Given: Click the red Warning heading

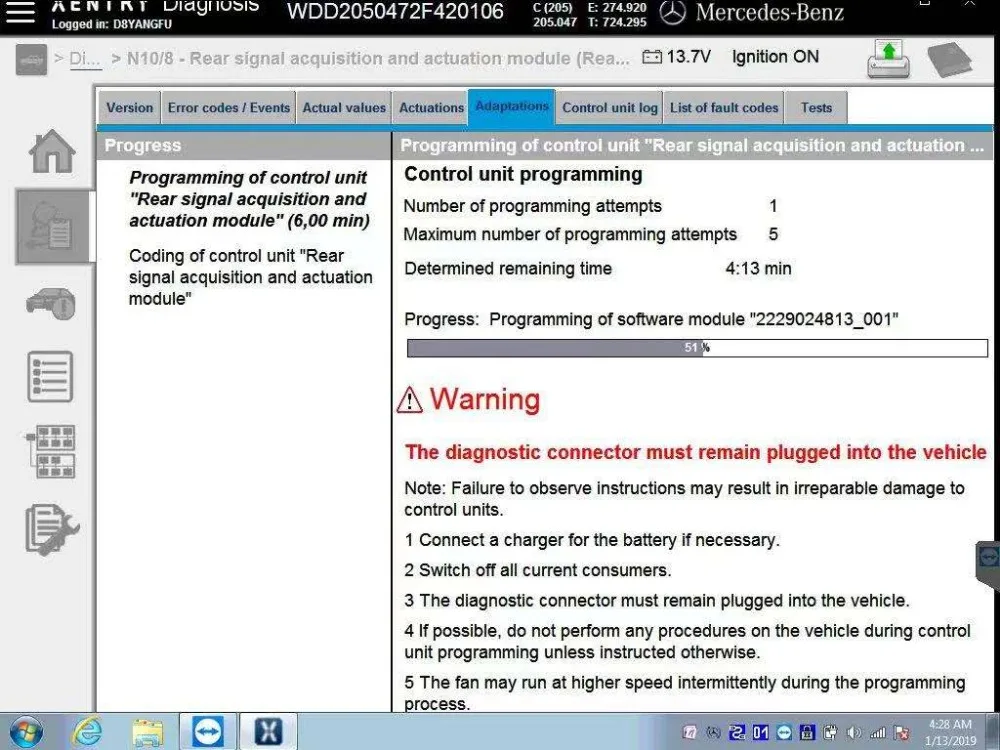Looking at the screenshot, I should coord(485,399).
